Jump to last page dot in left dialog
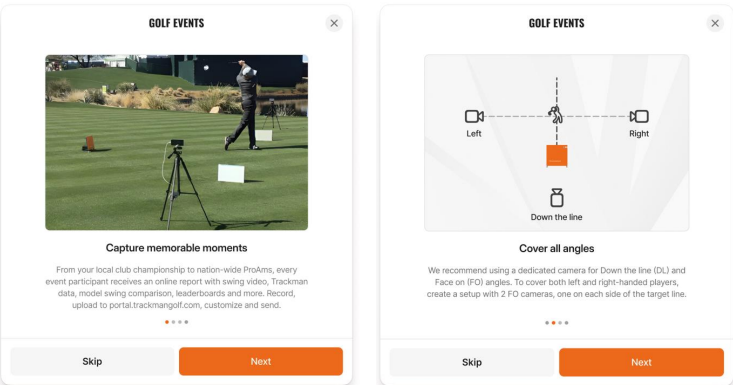The width and height of the screenshot is (733, 385). click(186, 322)
